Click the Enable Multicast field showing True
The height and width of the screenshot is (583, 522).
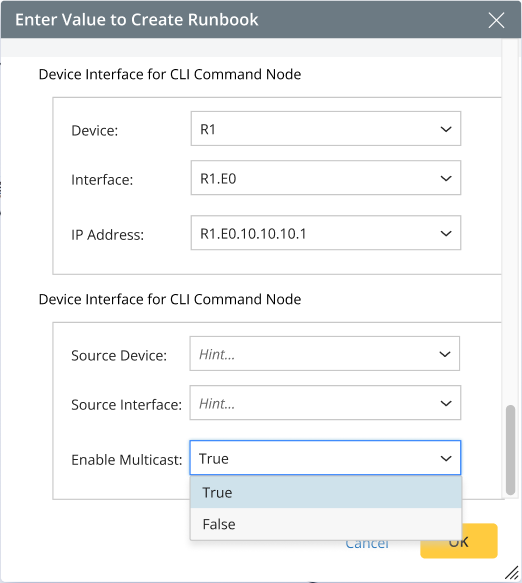(325, 458)
